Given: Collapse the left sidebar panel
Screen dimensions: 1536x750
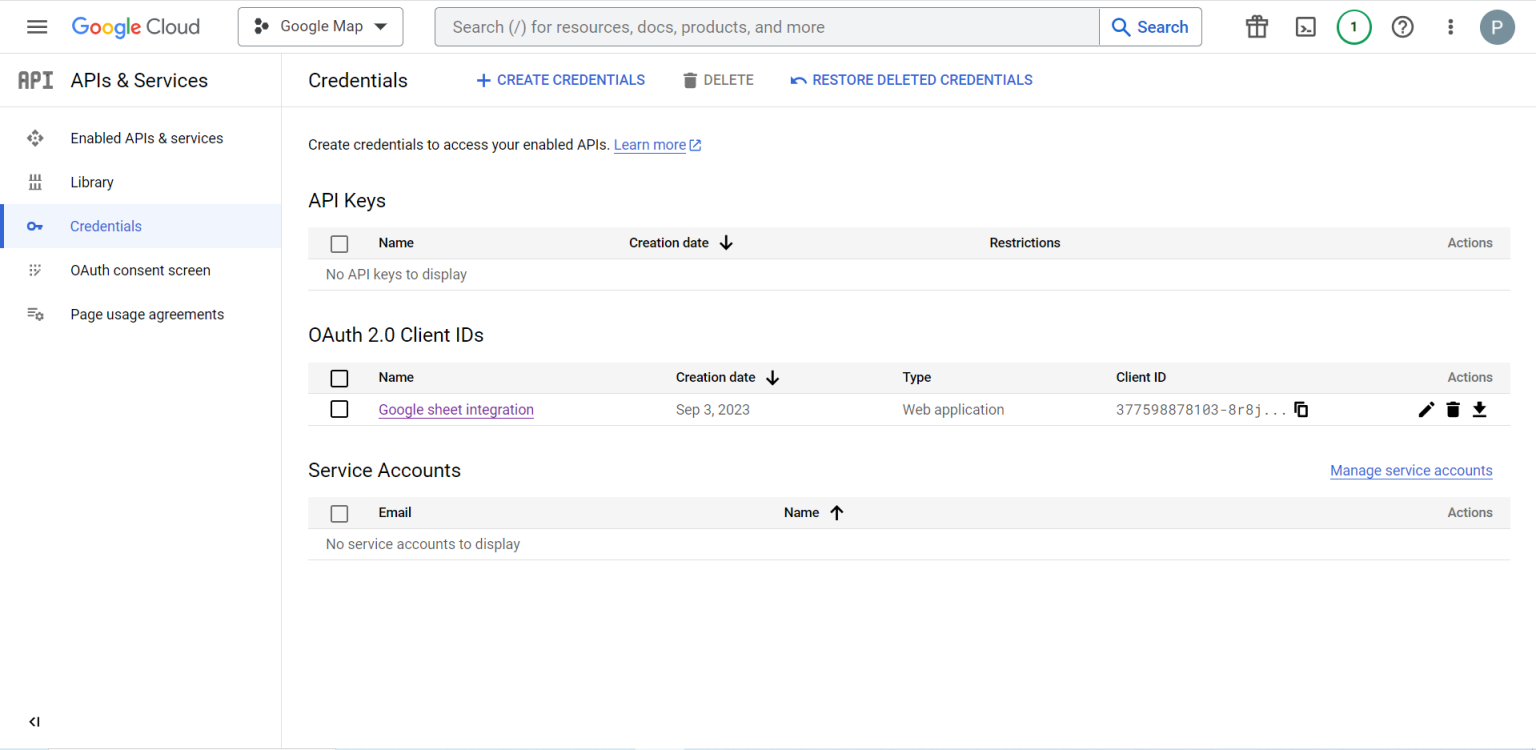Looking at the screenshot, I should coord(33,721).
